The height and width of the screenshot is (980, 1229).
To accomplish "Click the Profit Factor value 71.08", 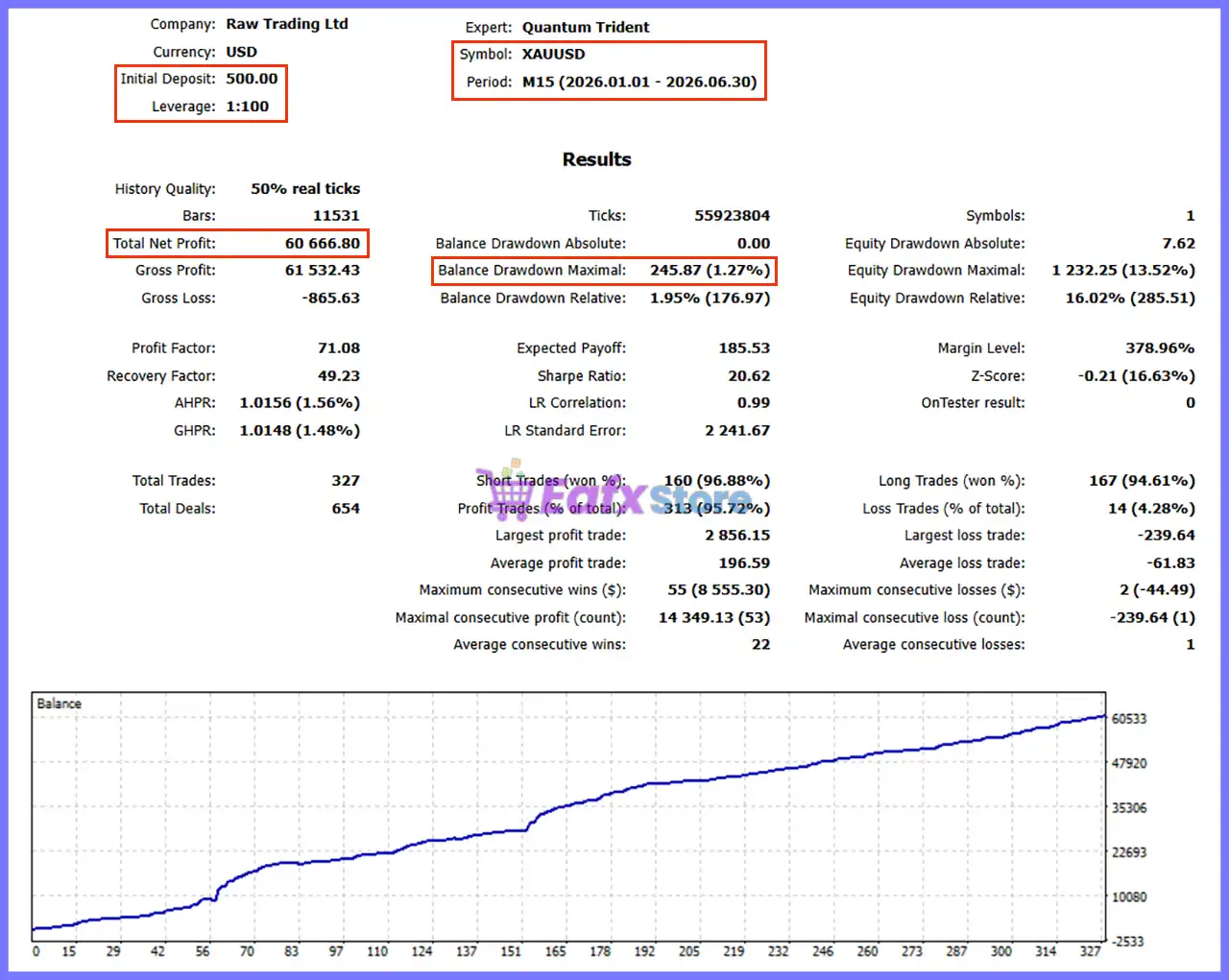I will click(x=339, y=348).
